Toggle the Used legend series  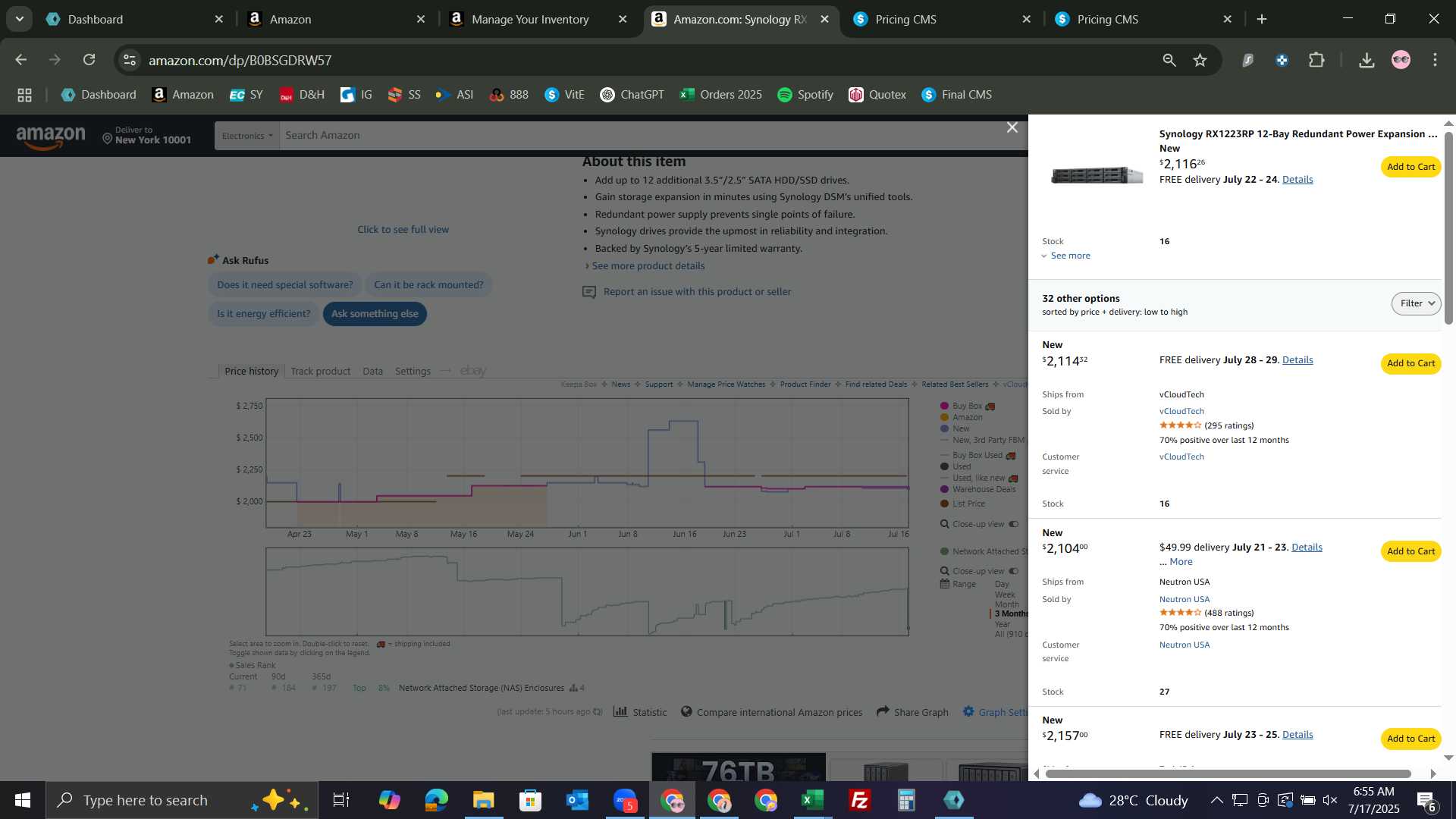[955, 466]
